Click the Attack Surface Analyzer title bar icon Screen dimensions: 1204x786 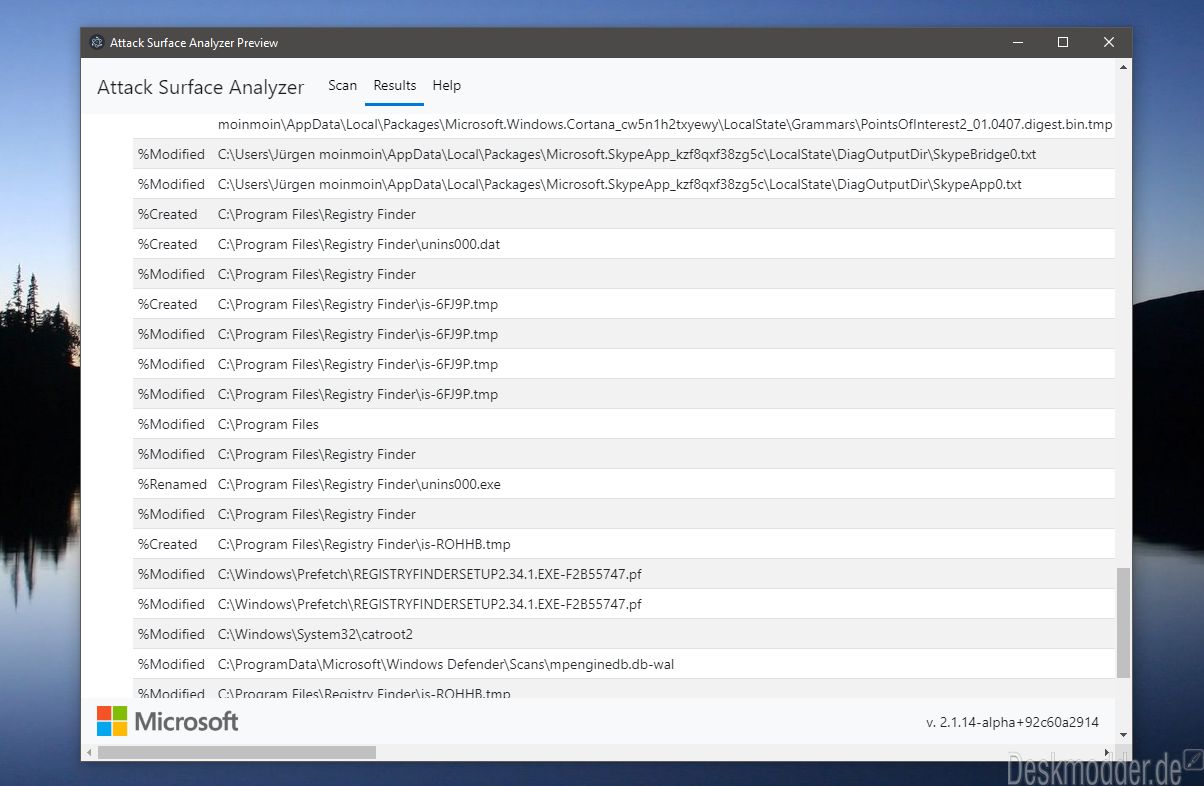pos(97,43)
